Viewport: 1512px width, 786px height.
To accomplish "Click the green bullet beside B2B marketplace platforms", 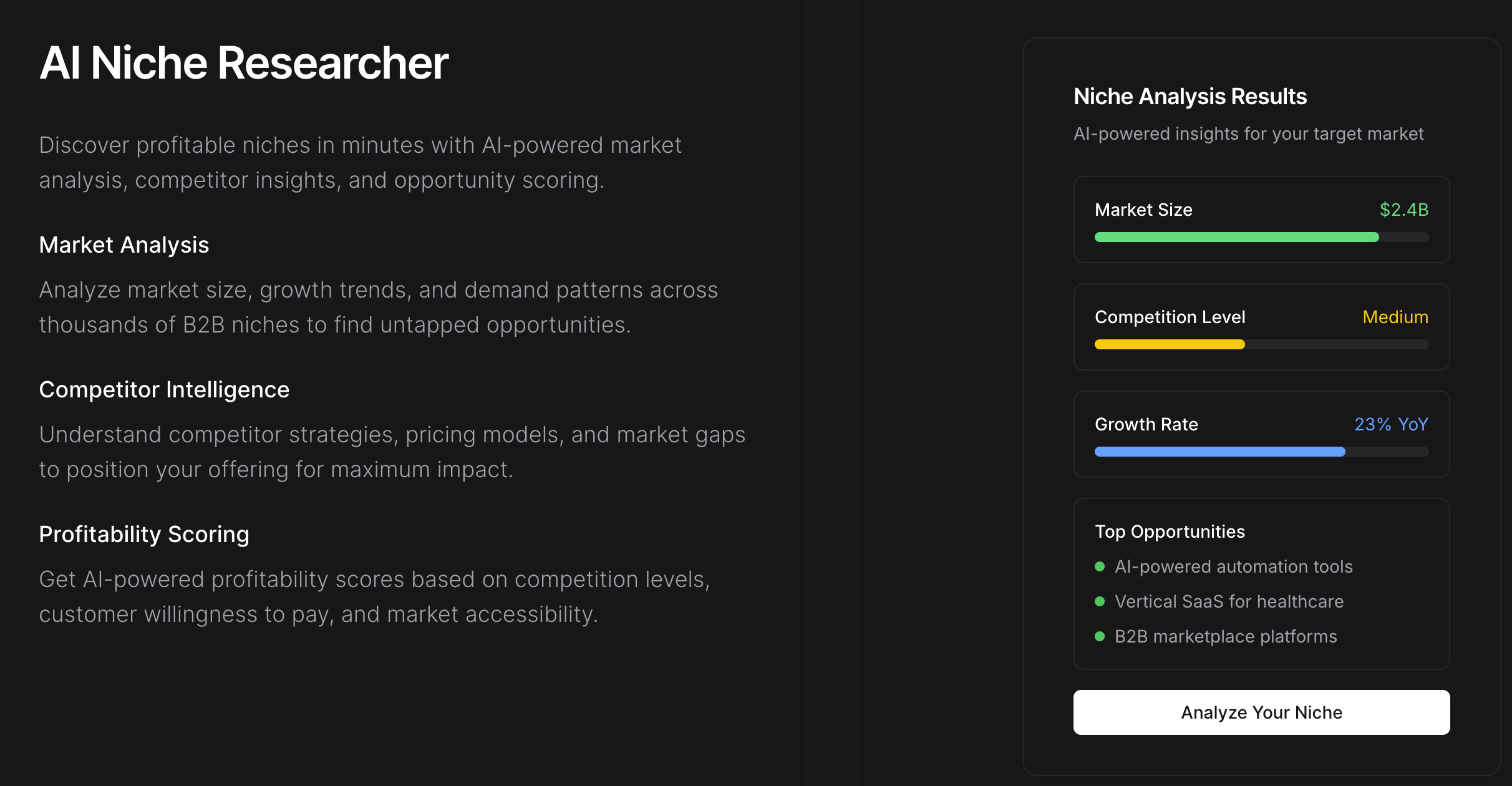I will 1100,636.
